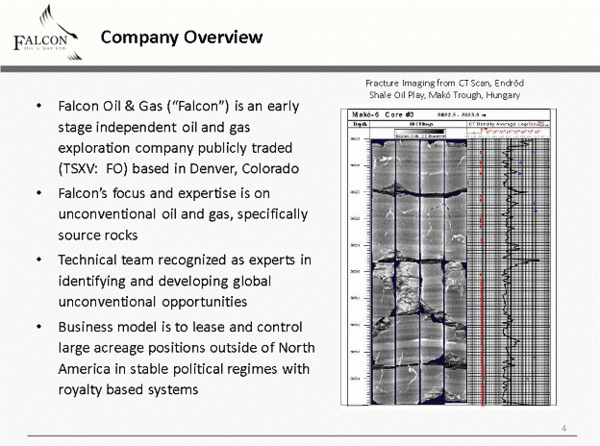600x446 pixels.
Task: Click the Falcon Oil & Gas logo
Action: coord(47,33)
